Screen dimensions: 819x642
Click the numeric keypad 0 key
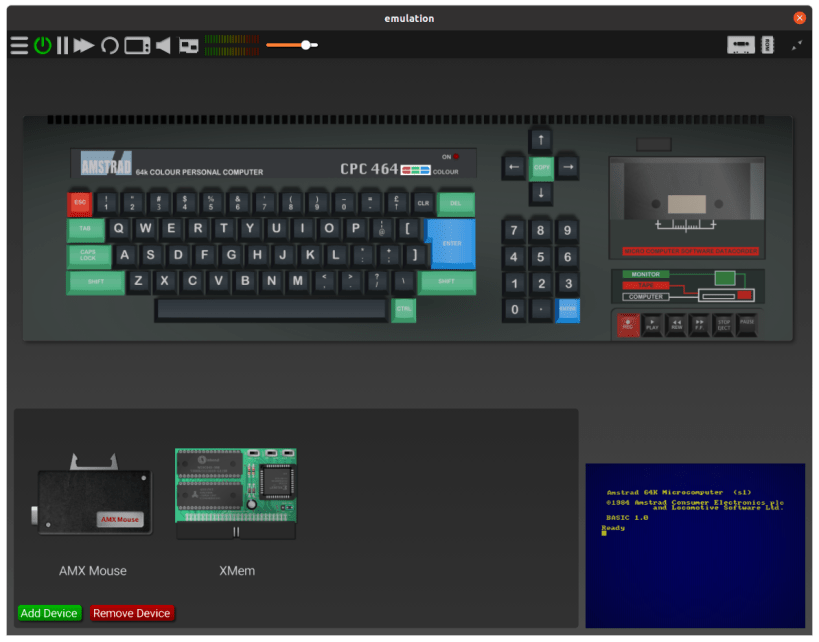pyautogui.click(x=514, y=311)
